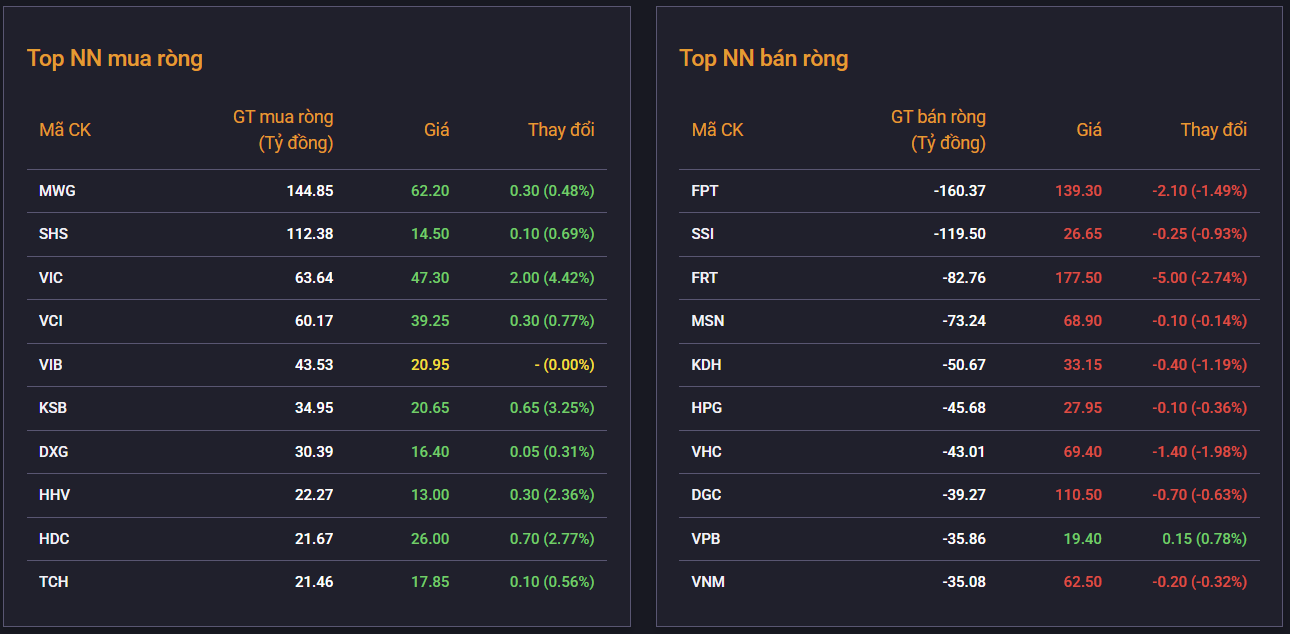The width and height of the screenshot is (1290, 634).
Task: Click the change value 2.00 (4.42%)
Action: tap(552, 278)
